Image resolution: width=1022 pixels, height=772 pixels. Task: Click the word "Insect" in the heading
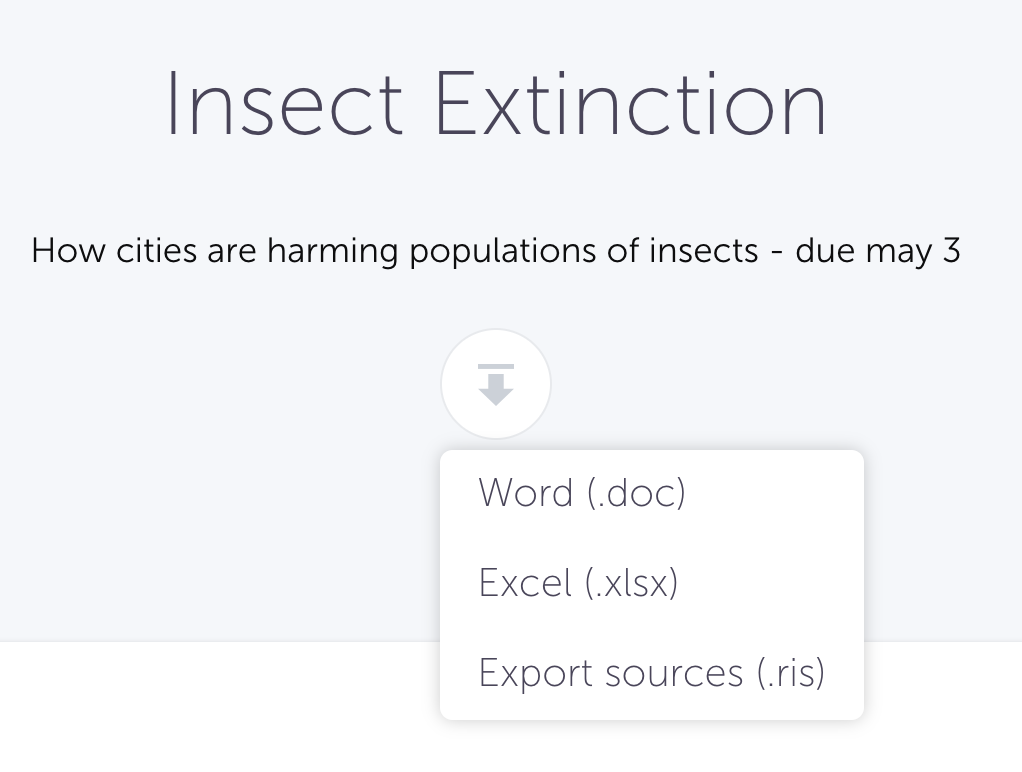284,105
